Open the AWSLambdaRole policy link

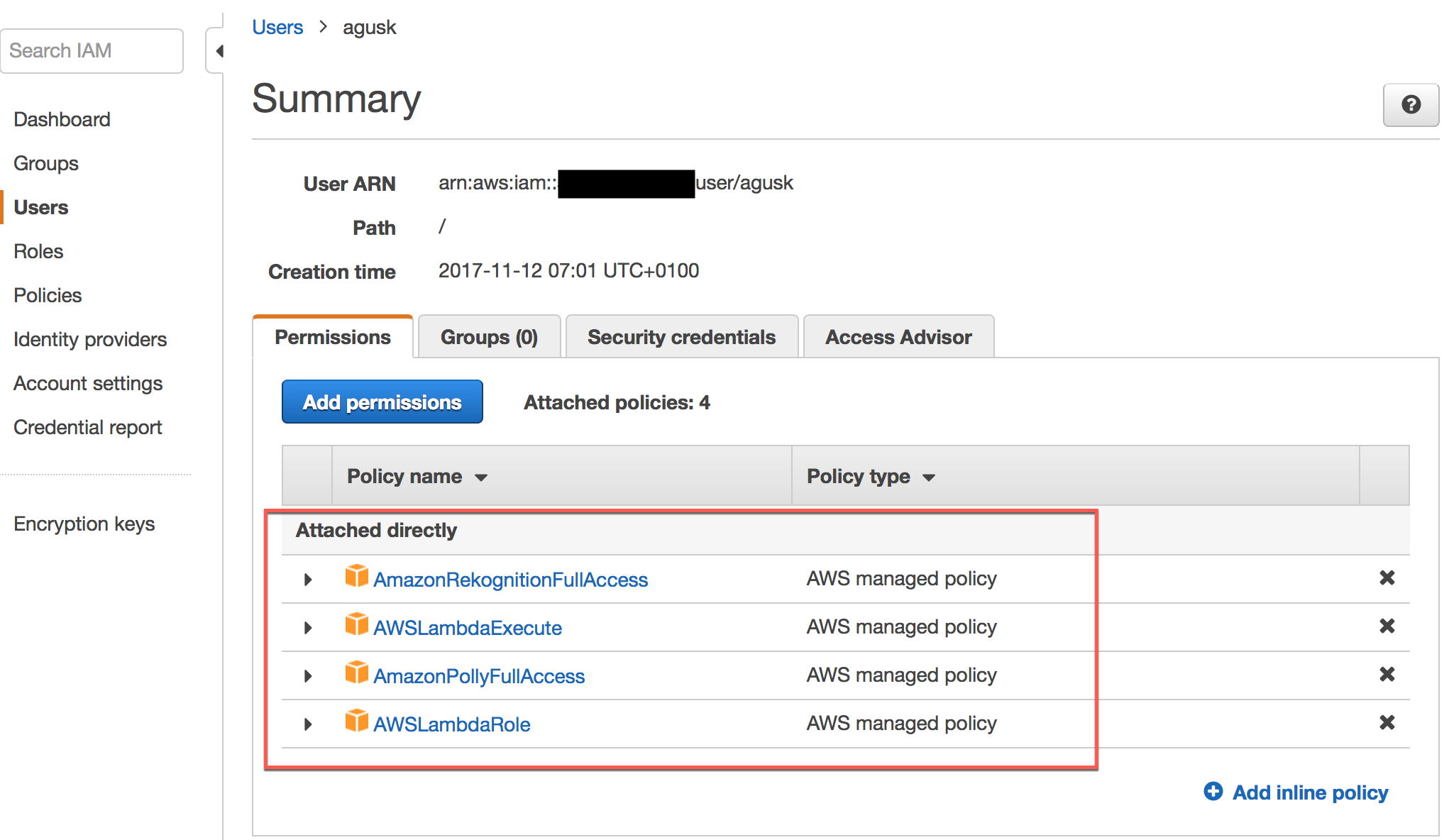452,724
